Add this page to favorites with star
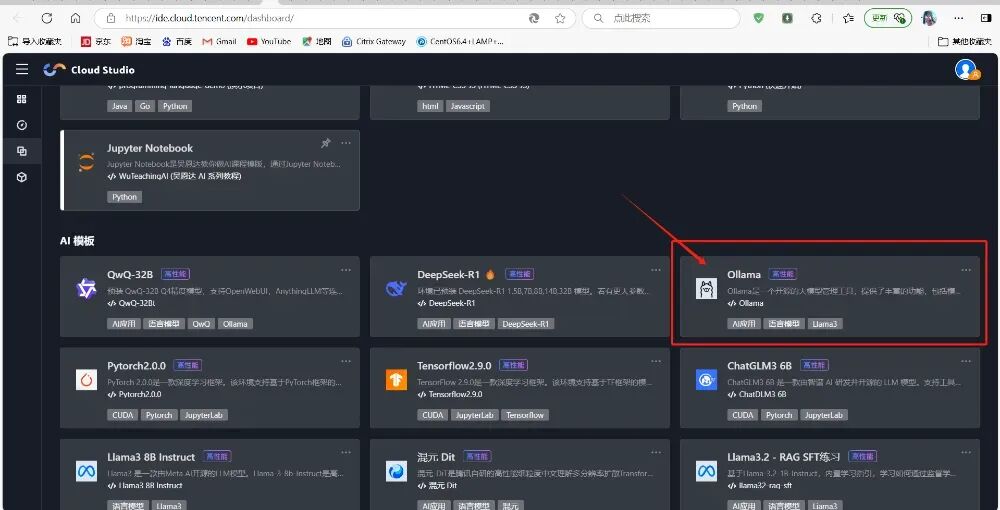 click(560, 18)
